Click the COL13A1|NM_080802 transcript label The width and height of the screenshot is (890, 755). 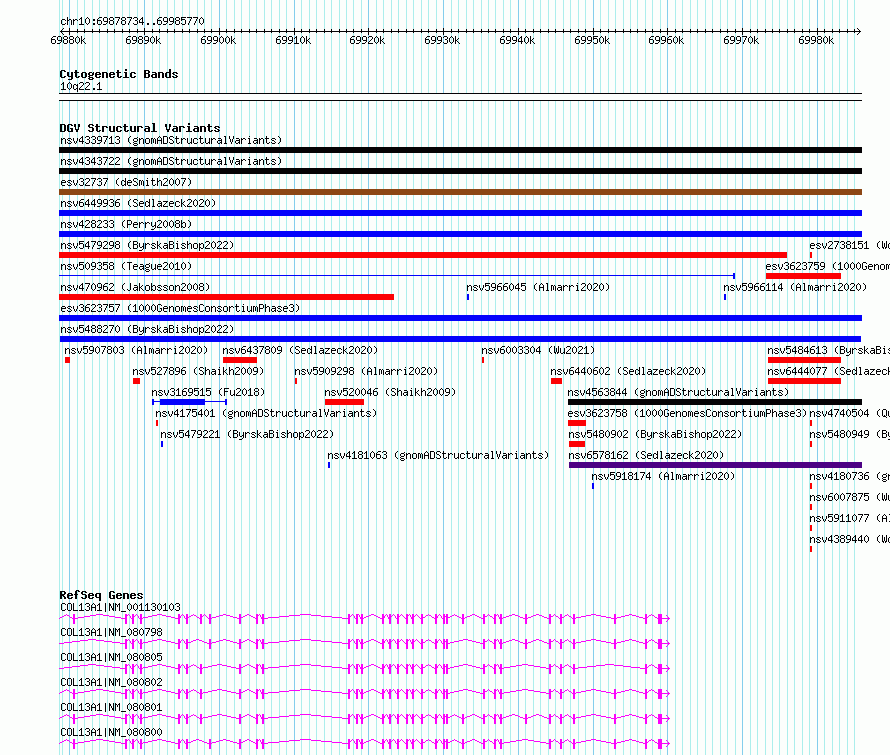pos(111,682)
